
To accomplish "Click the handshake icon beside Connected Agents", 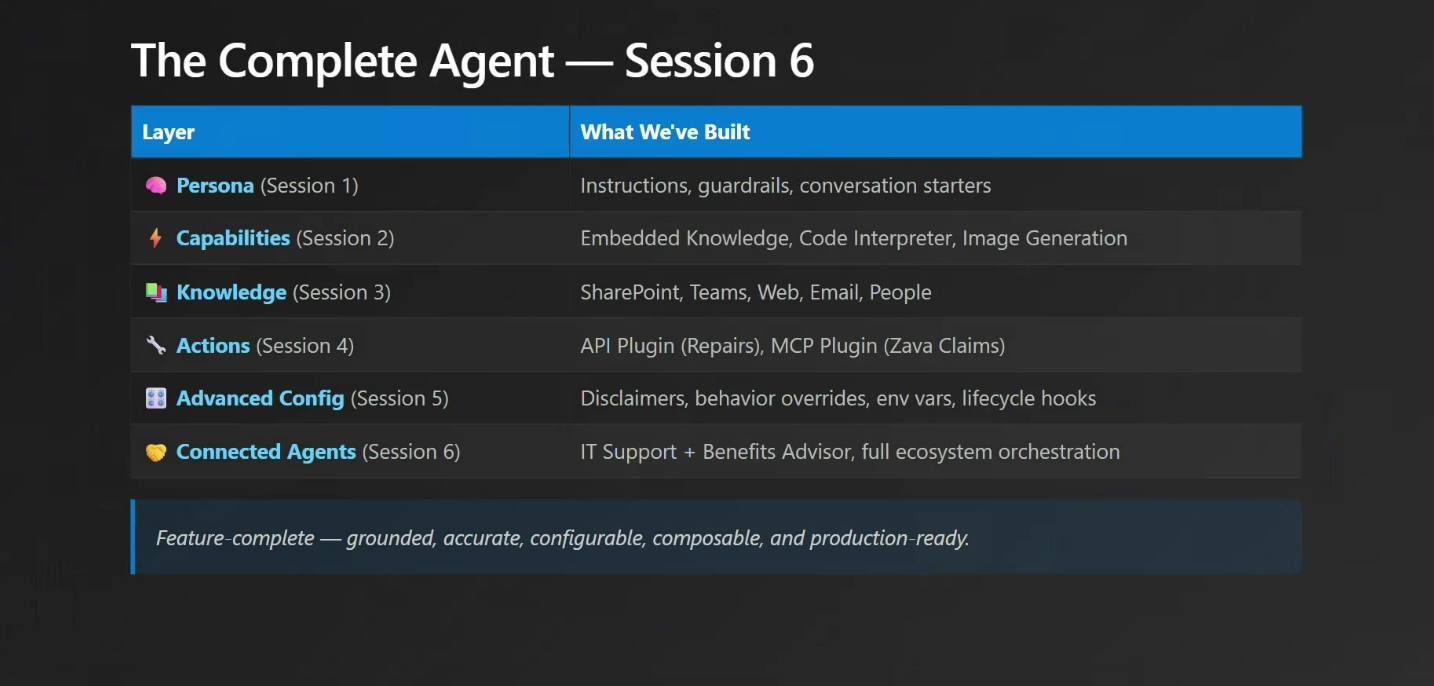I will [x=155, y=452].
